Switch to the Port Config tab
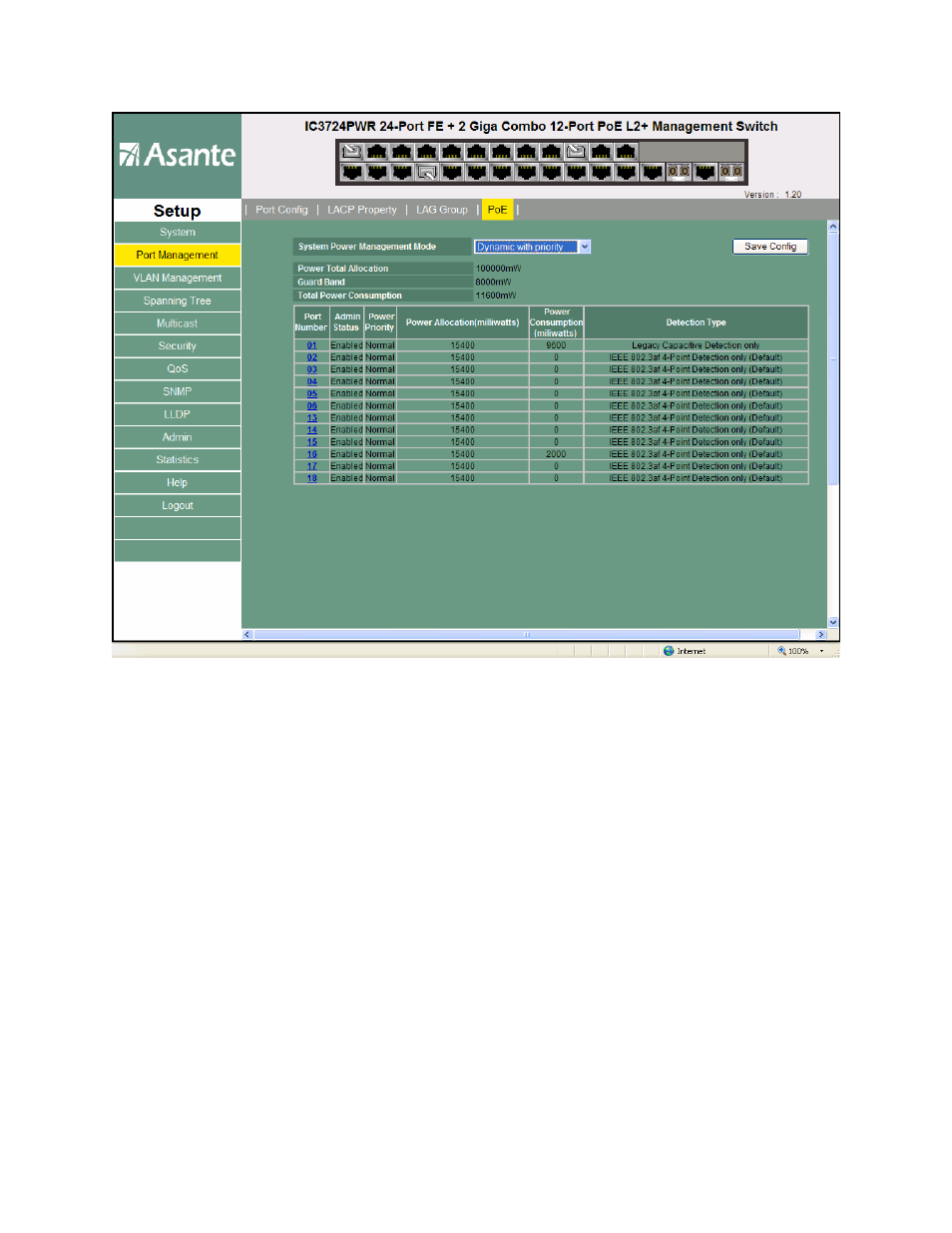This screenshot has width=952, height=1233. click(x=281, y=210)
